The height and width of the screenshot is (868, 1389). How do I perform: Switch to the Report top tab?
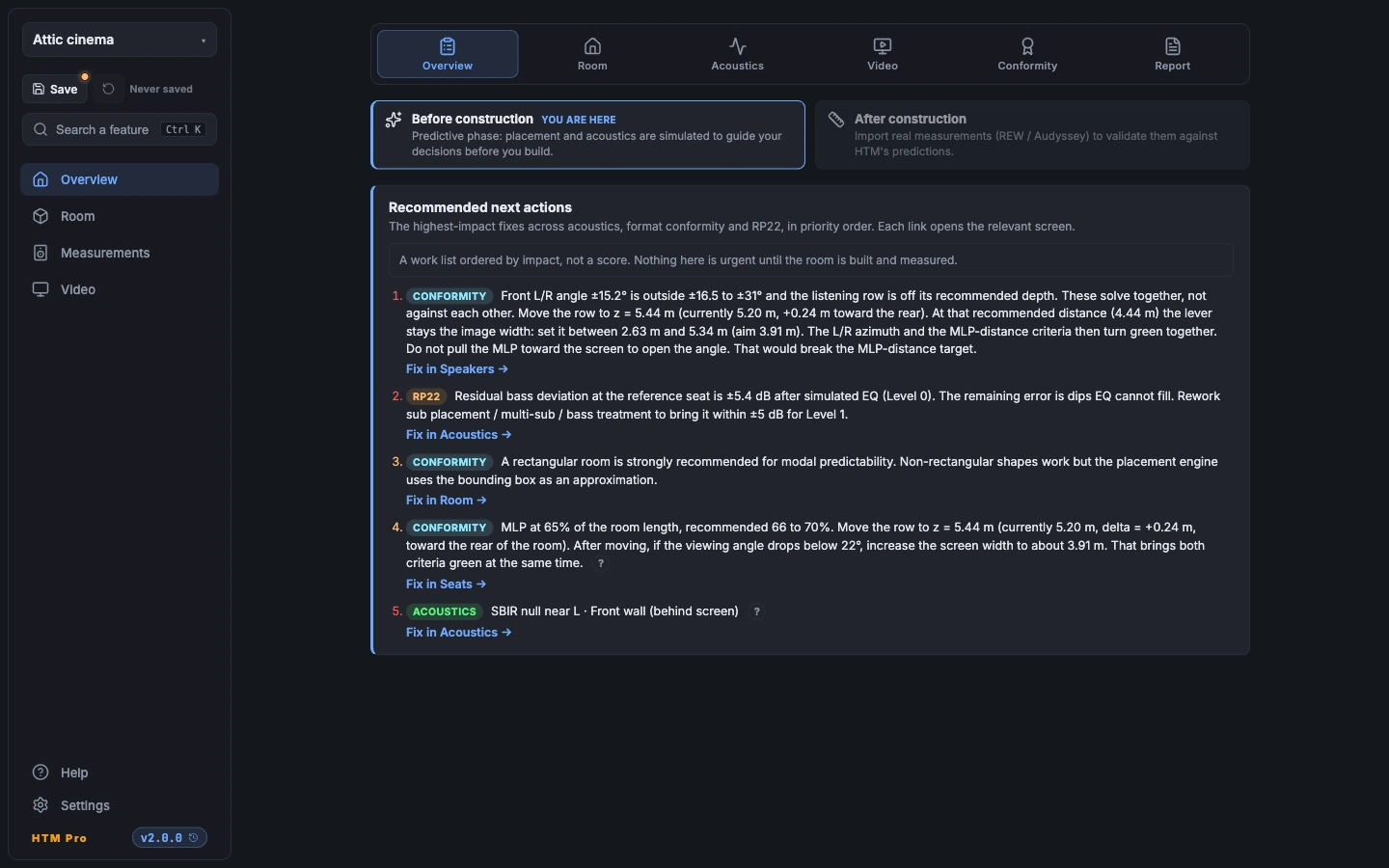click(x=1172, y=54)
